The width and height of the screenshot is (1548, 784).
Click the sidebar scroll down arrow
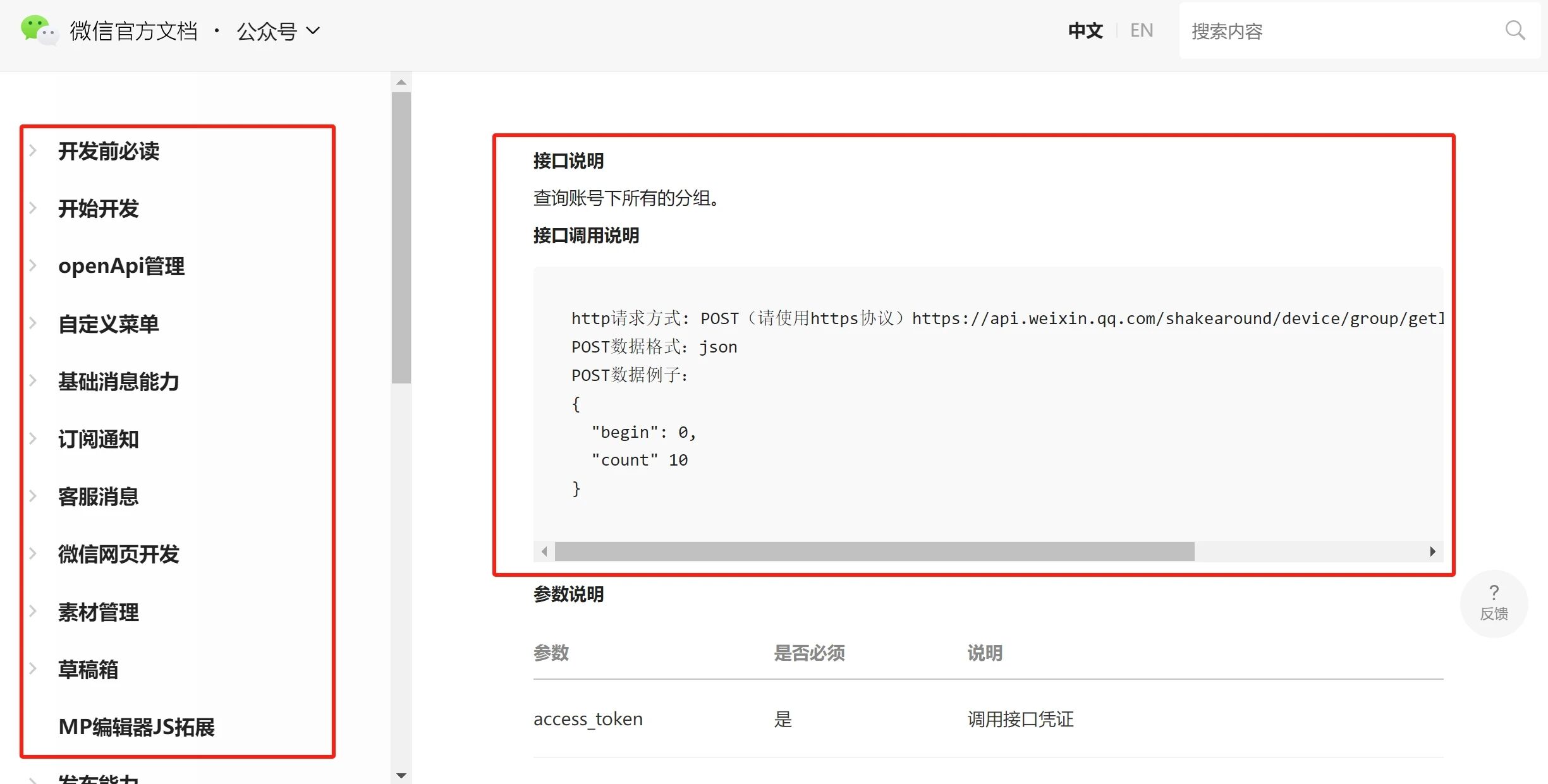click(x=401, y=775)
